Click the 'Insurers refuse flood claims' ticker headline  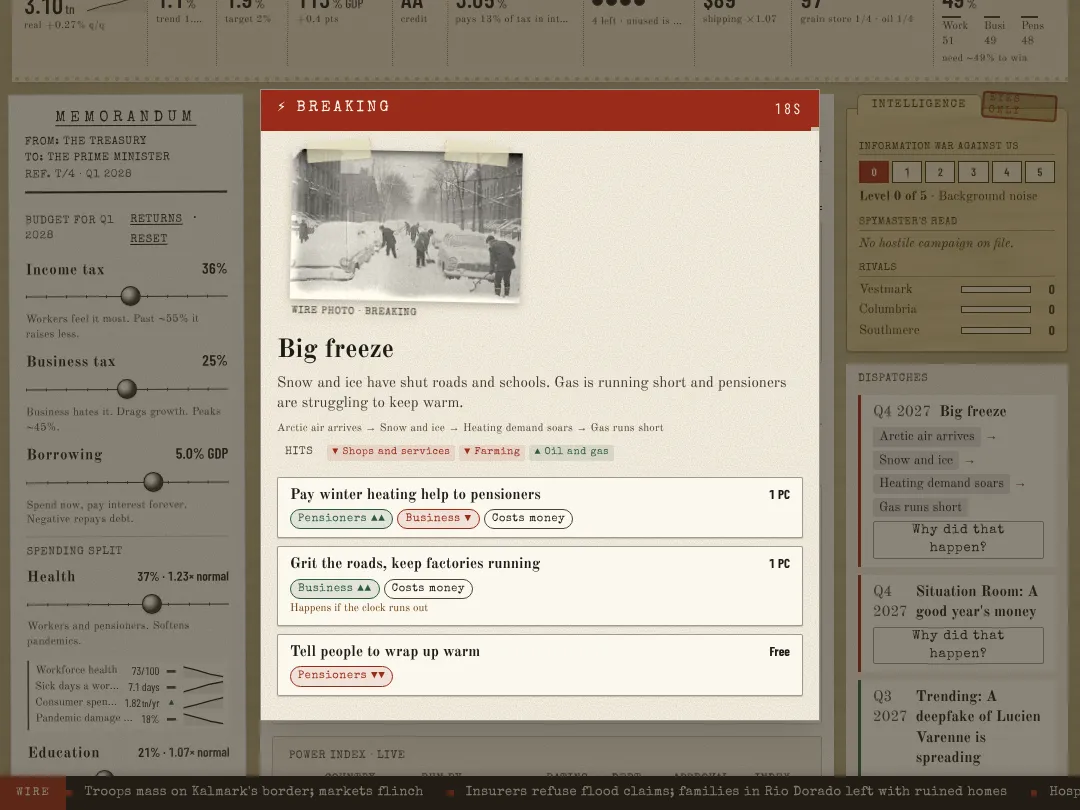point(736,791)
